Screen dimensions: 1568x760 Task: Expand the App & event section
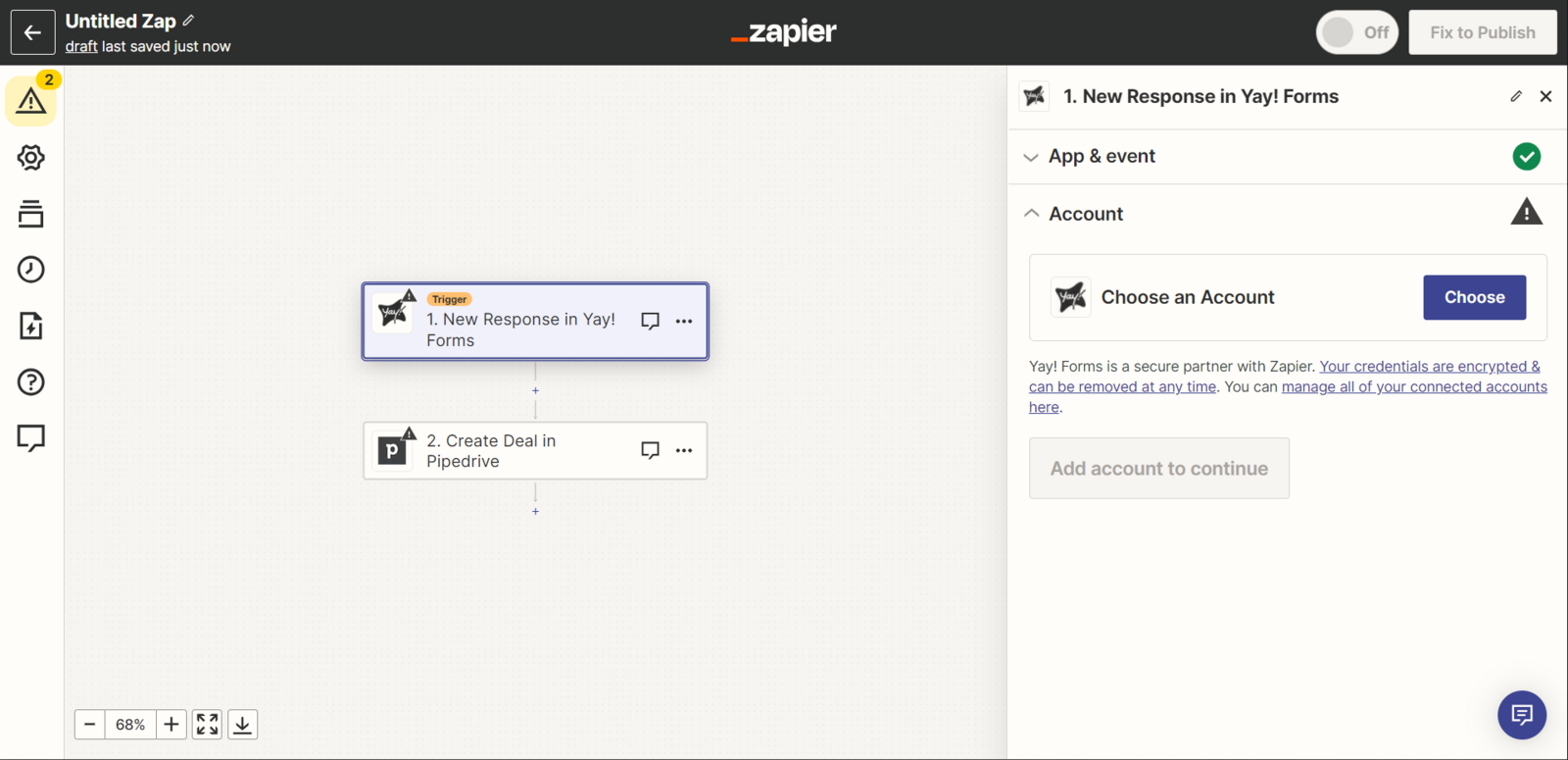(x=1102, y=157)
